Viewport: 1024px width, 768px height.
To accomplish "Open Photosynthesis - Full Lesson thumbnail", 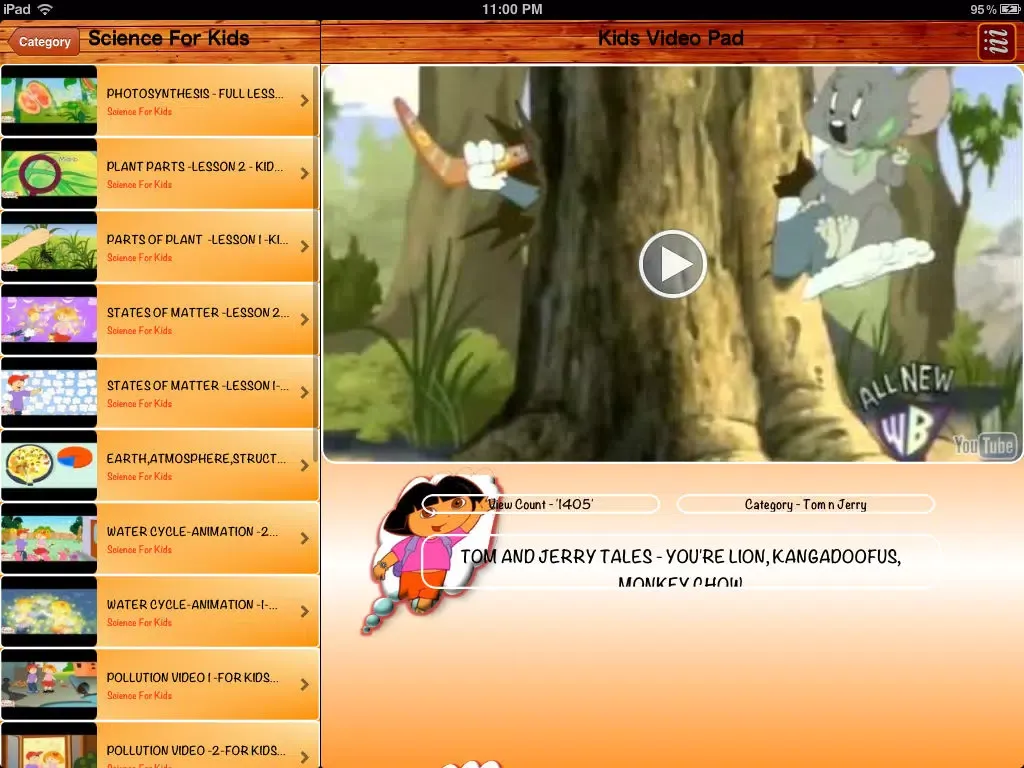I will [x=49, y=101].
